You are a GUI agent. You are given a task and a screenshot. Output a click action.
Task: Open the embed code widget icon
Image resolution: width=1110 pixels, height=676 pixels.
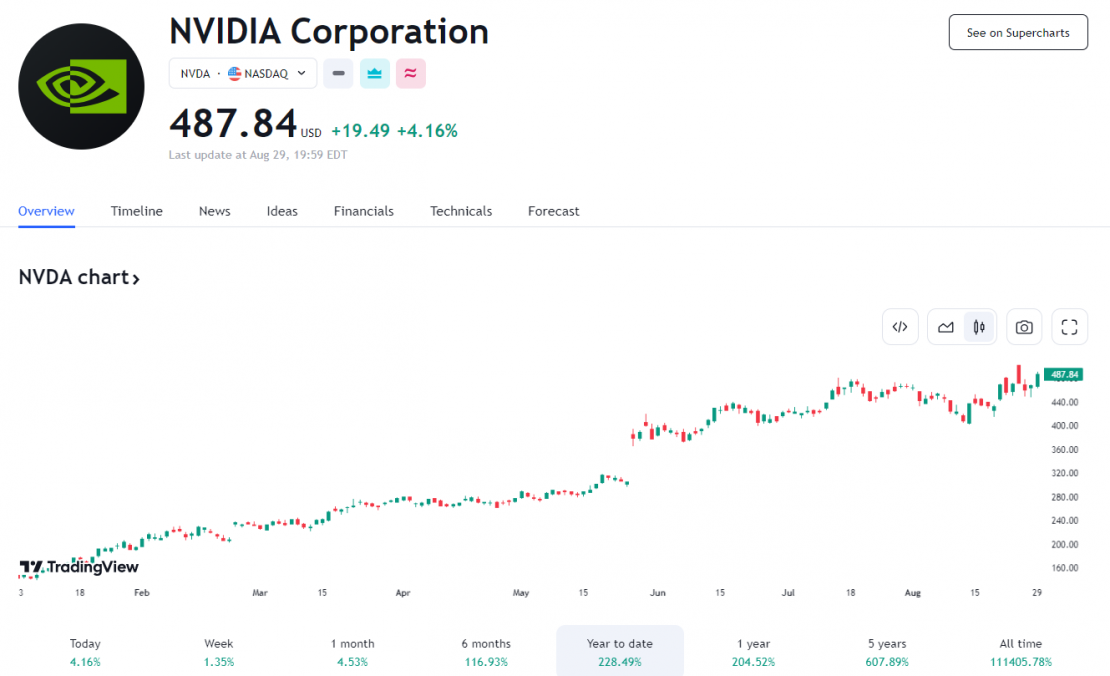(x=899, y=327)
